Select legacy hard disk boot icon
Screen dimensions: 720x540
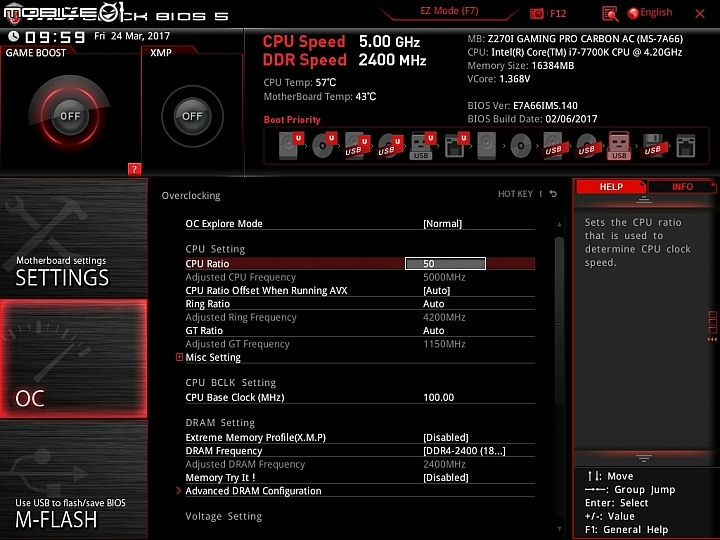(486, 146)
